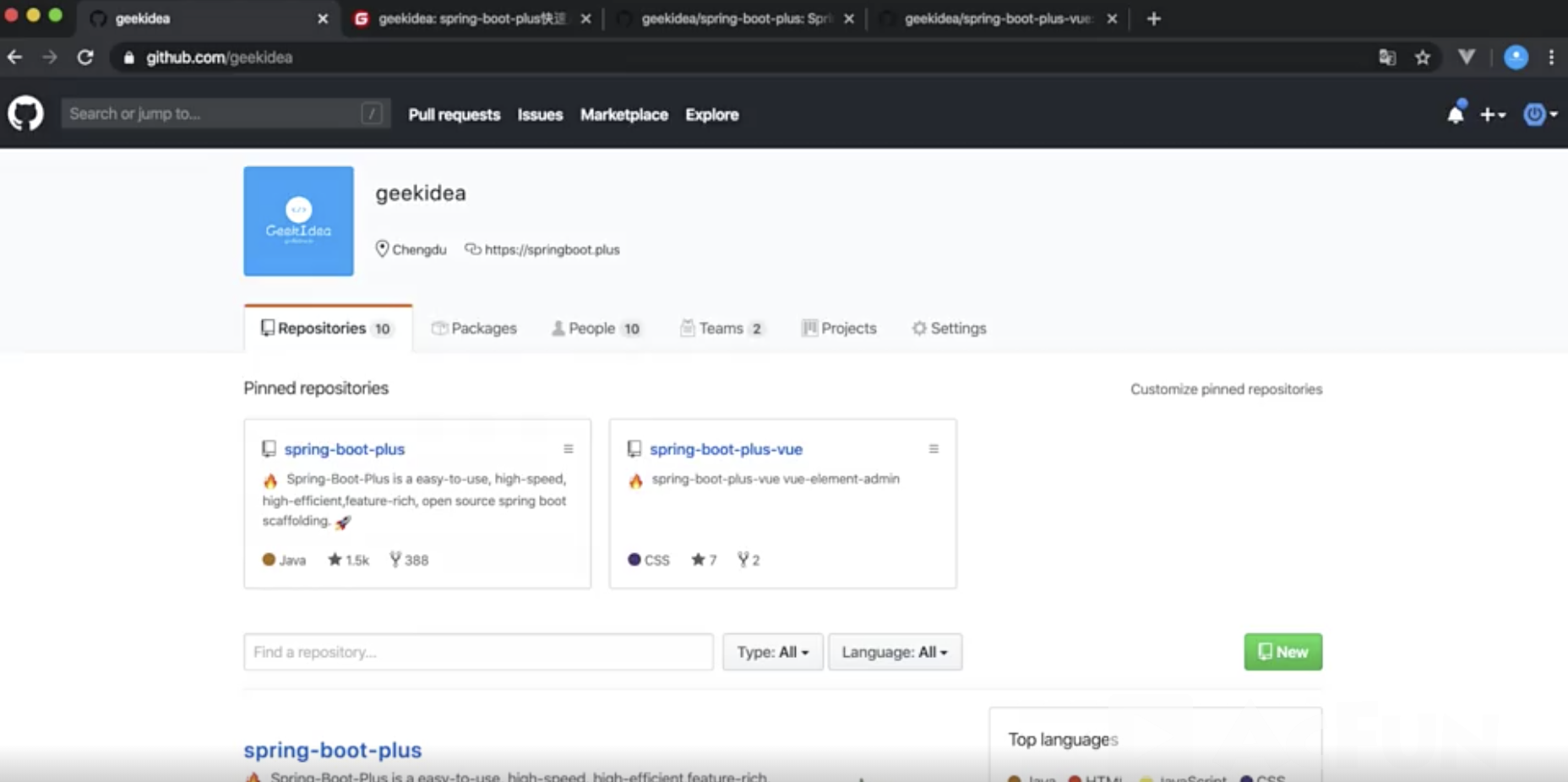Viewport: 1568px width, 782px height.
Task: Select the Projects tab
Action: [839, 329]
